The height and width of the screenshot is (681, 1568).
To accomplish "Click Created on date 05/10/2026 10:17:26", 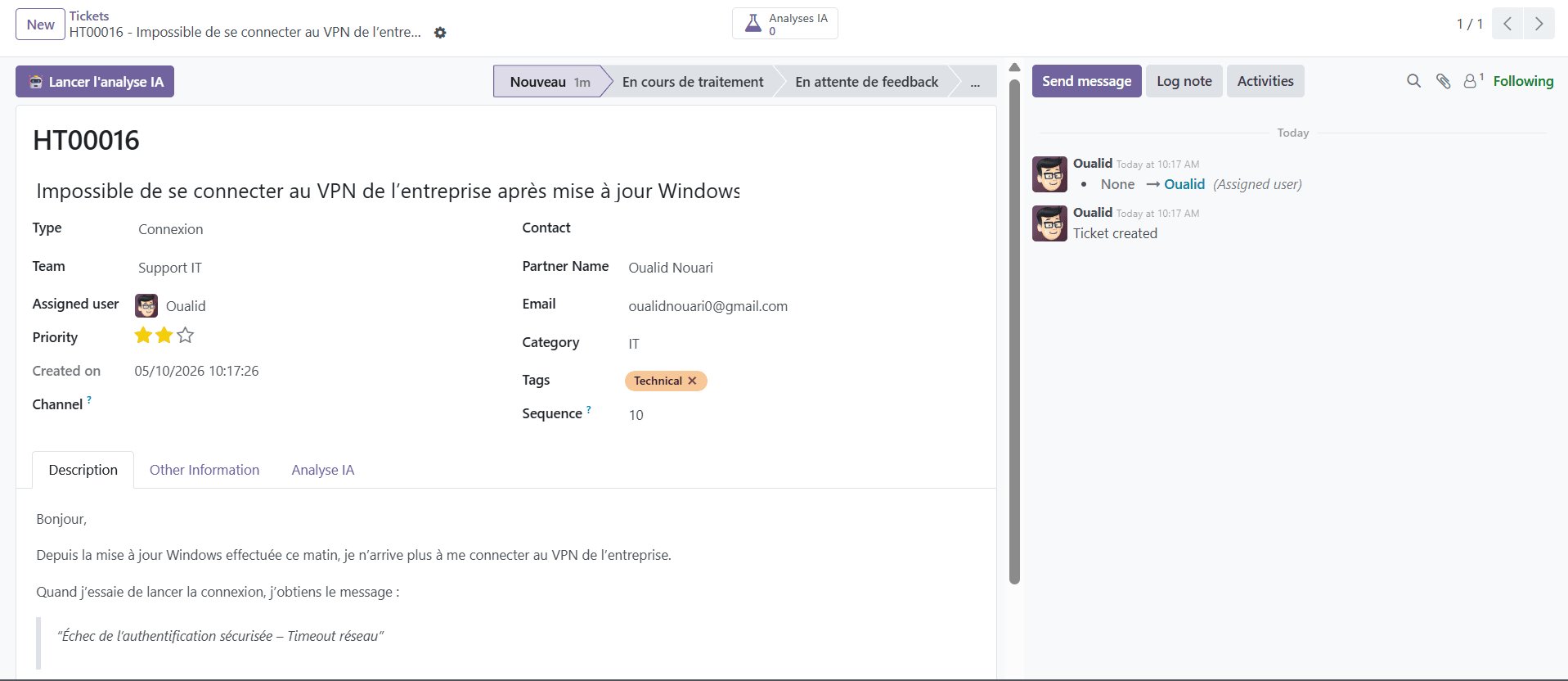I will point(196,371).
